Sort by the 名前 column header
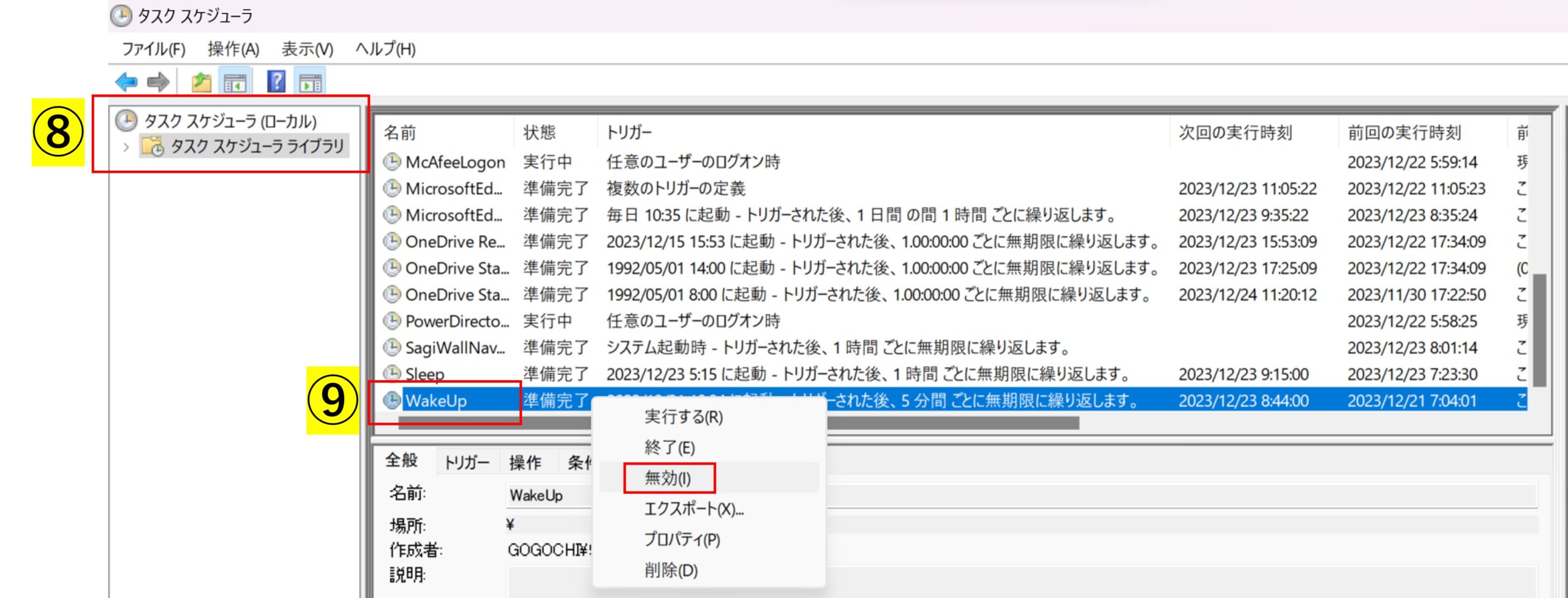This screenshot has height=598, width=1568. pos(401,132)
